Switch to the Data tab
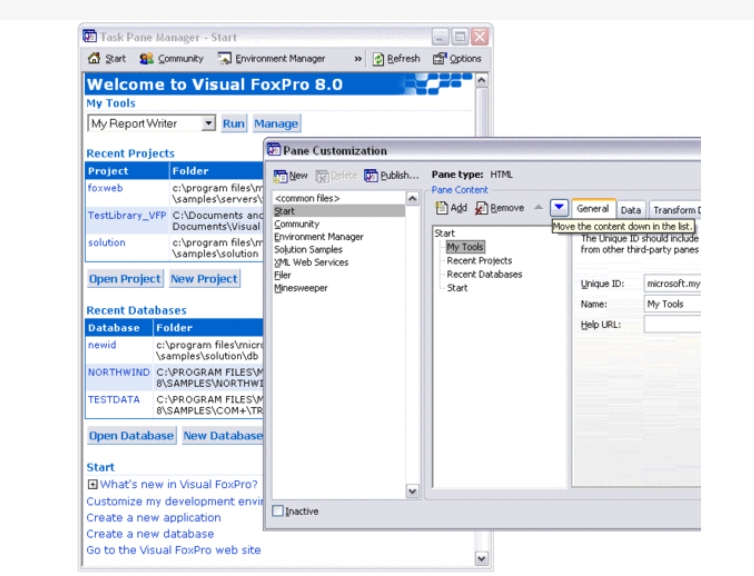The height and width of the screenshot is (576, 754). click(630, 210)
